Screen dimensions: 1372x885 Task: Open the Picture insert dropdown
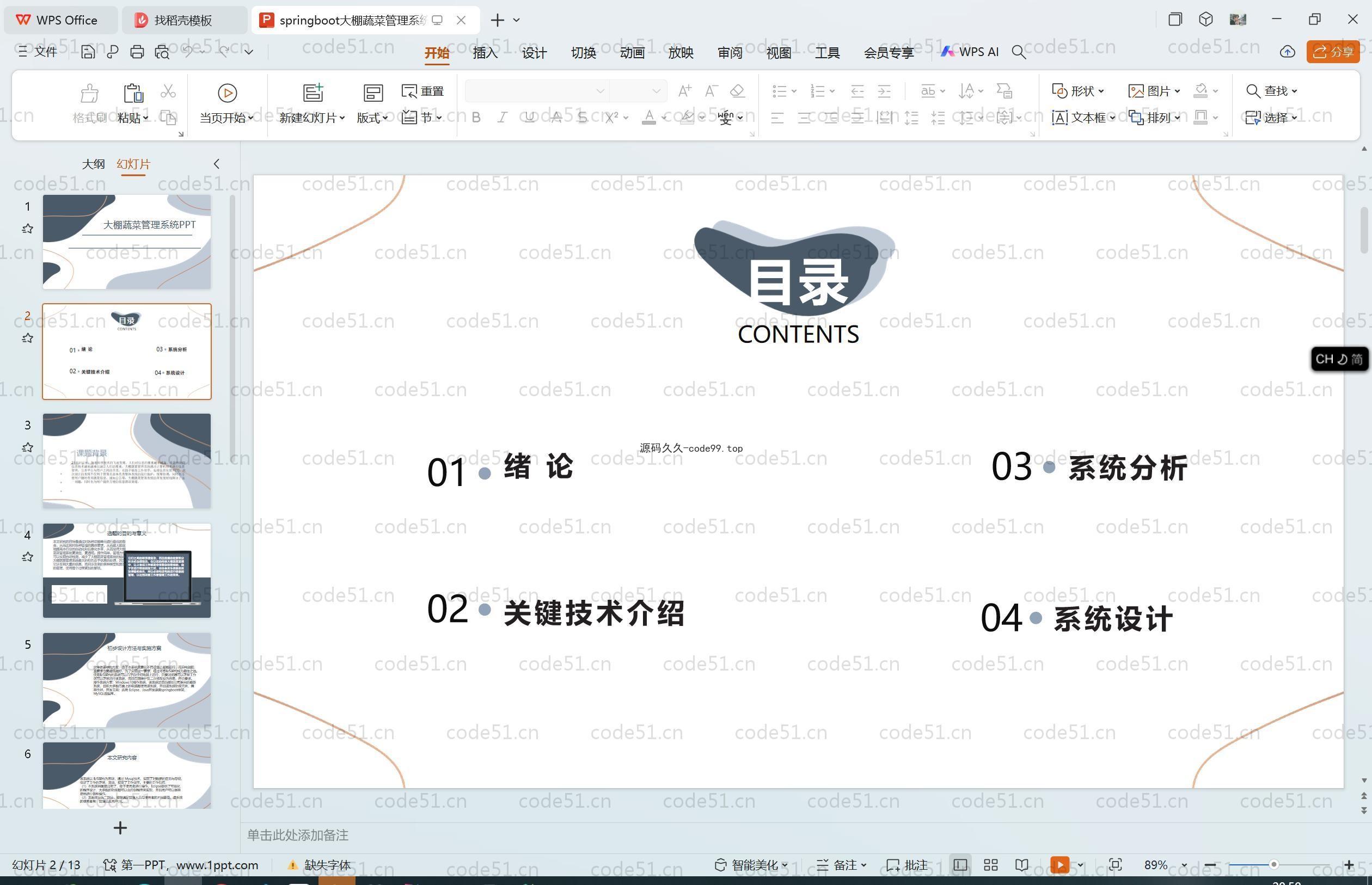click(x=1154, y=91)
